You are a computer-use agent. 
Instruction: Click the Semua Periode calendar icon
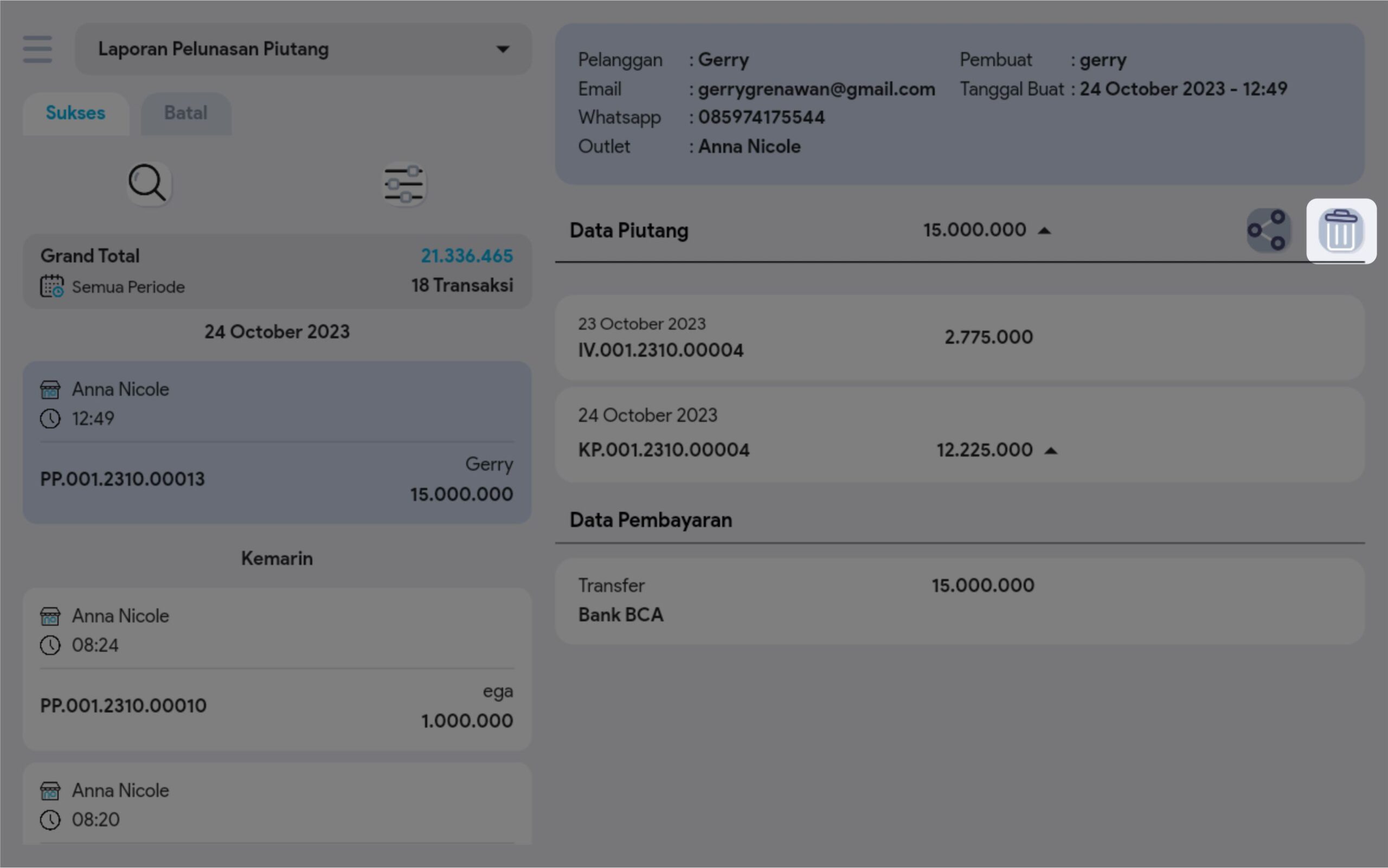52,286
